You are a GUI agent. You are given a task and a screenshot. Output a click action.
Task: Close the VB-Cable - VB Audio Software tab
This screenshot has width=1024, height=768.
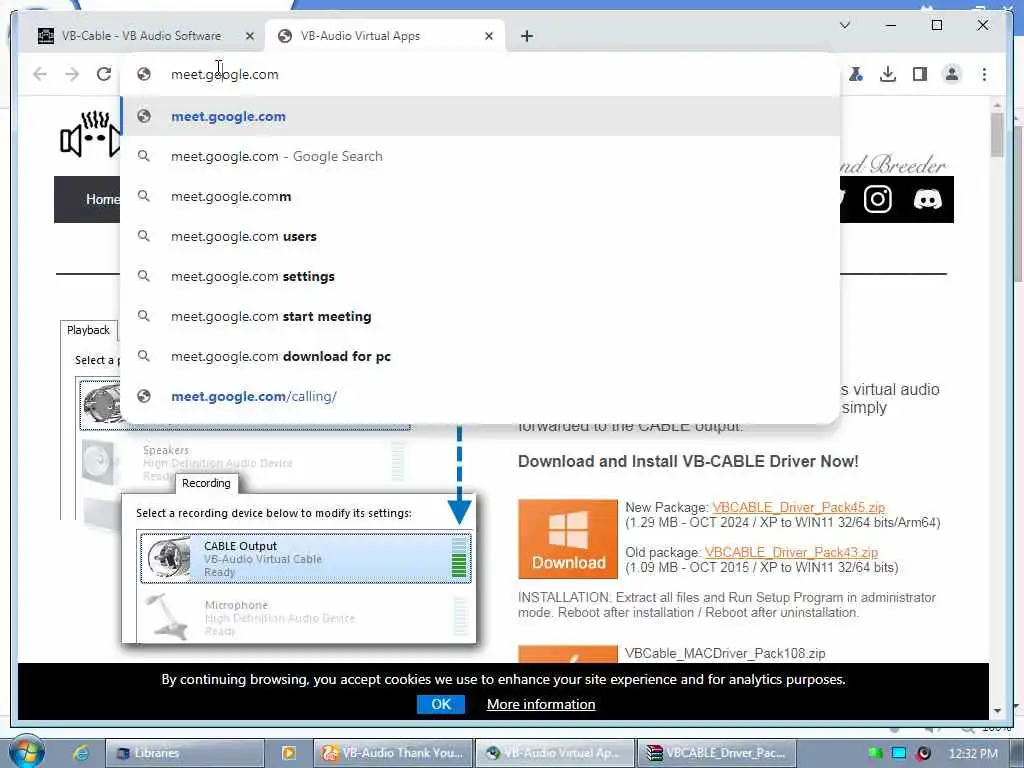coord(249,36)
